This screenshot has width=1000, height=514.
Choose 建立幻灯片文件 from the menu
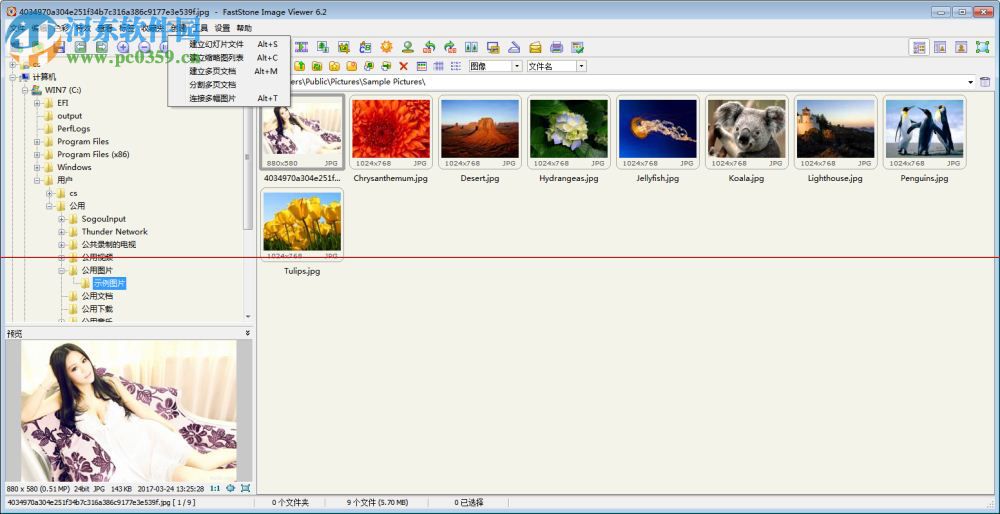[229, 44]
